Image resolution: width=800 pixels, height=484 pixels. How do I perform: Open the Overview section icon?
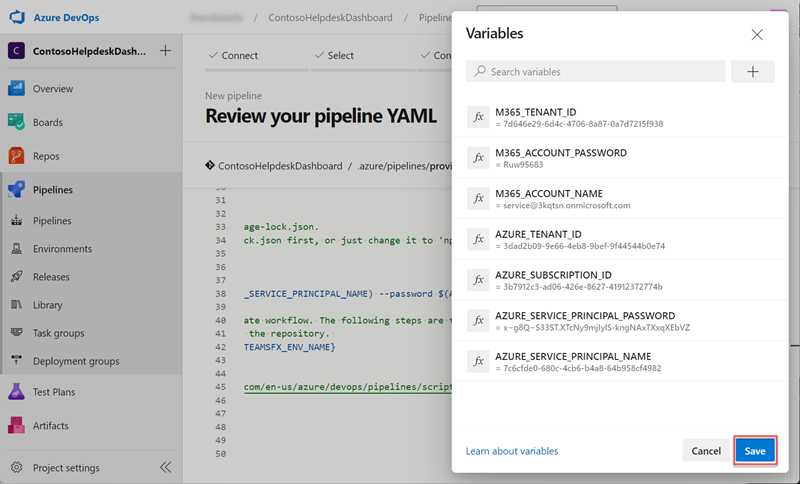(16, 88)
